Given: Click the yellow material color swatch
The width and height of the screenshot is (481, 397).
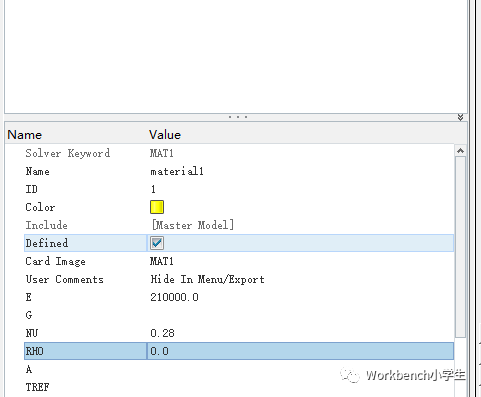Looking at the screenshot, I should pyautogui.click(x=157, y=207).
